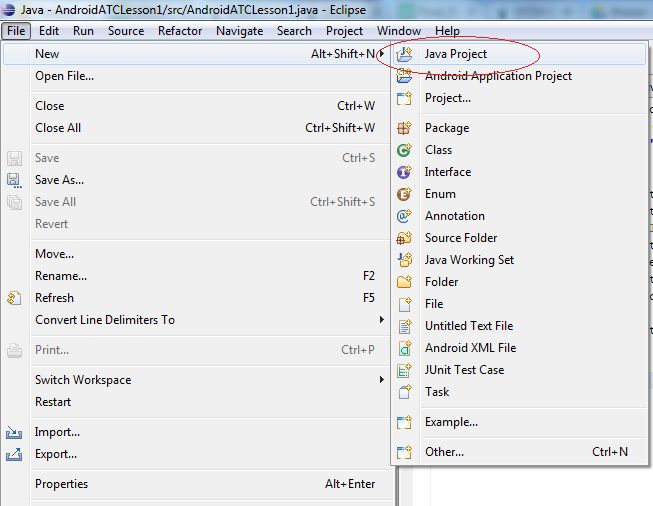The width and height of the screenshot is (653, 506).
Task: Click the Refresh icon in File menu
Action: pos(14,298)
